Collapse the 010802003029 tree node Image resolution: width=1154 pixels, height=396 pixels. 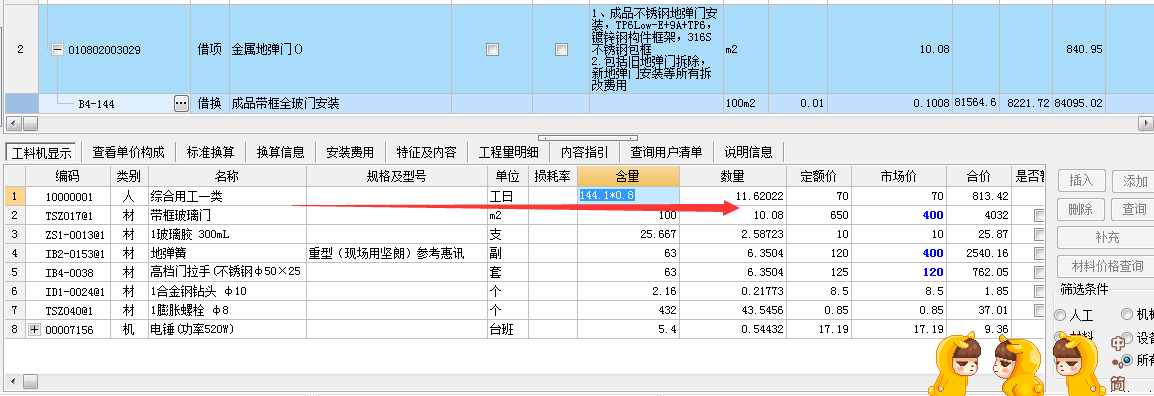pyautogui.click(x=57, y=50)
